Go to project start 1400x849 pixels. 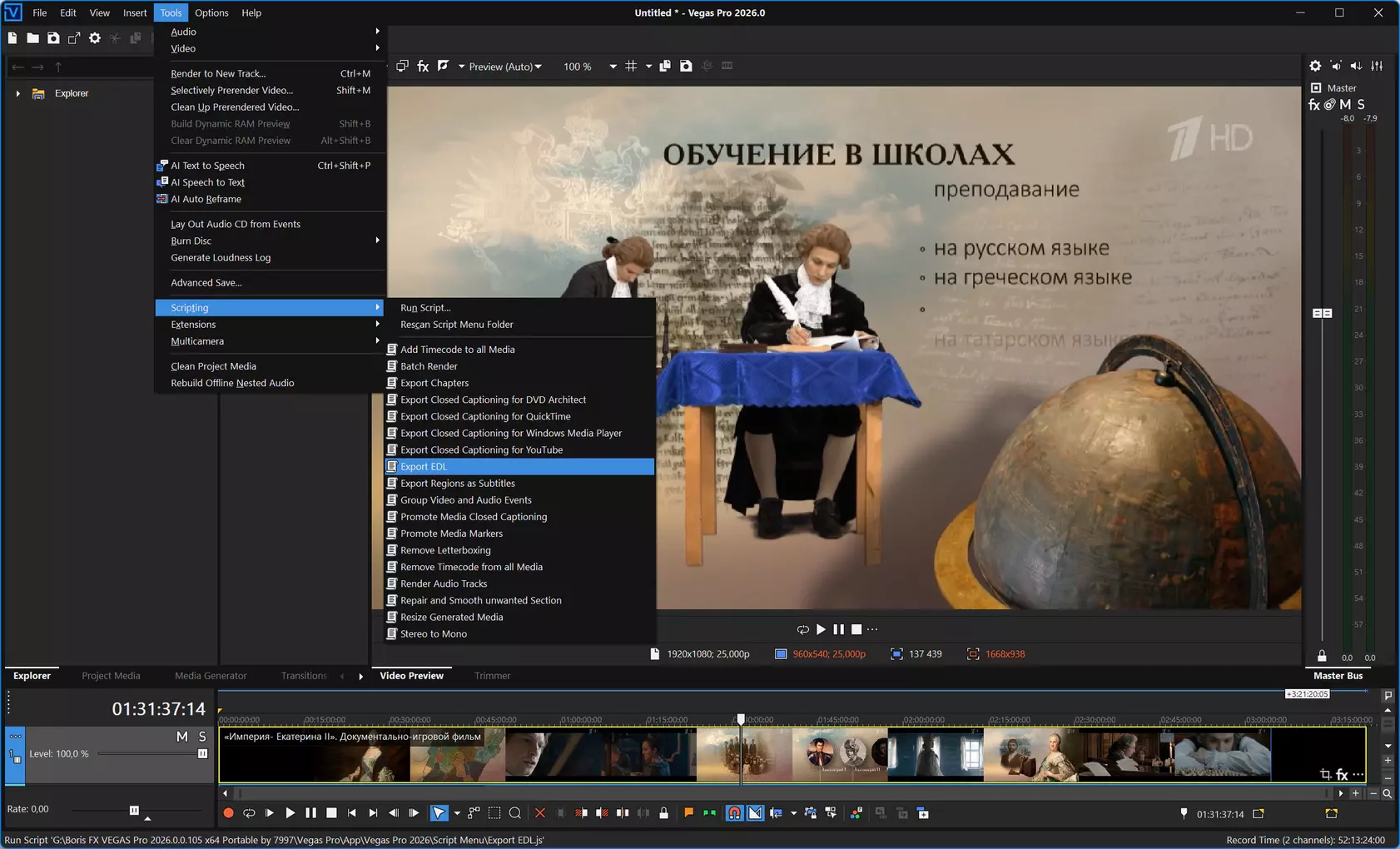click(x=352, y=813)
